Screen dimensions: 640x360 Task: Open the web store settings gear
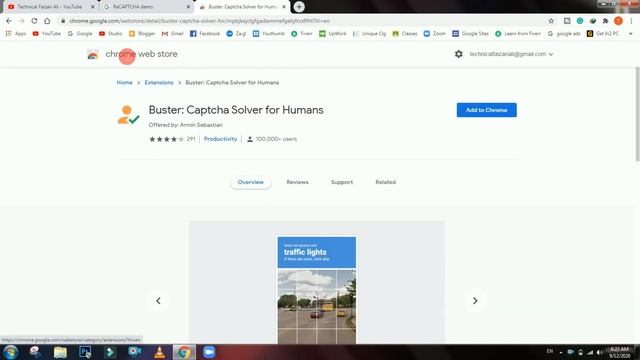(x=459, y=54)
